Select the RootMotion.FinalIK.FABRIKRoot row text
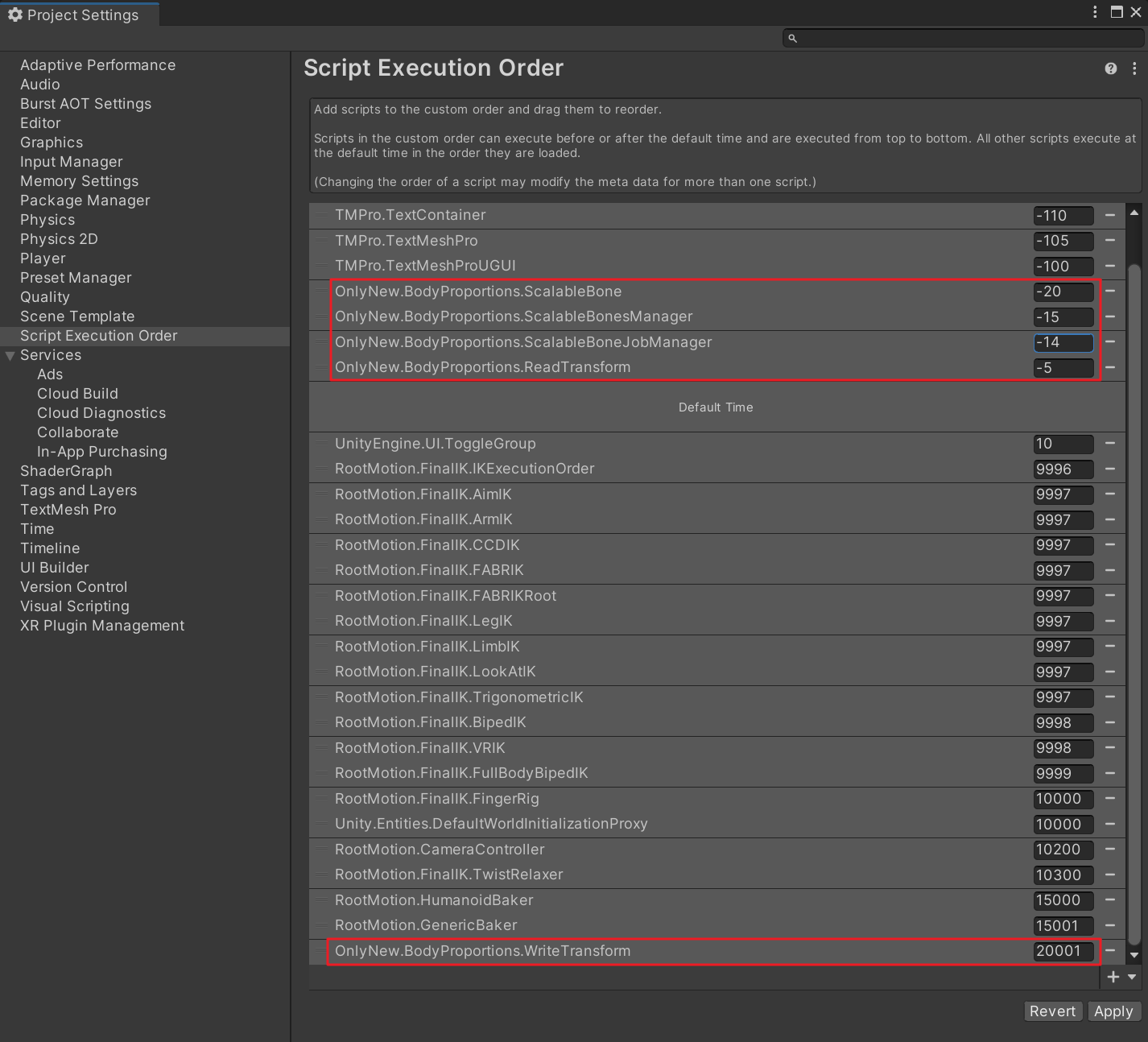Viewport: 1148px width, 1042px height. click(x=445, y=596)
